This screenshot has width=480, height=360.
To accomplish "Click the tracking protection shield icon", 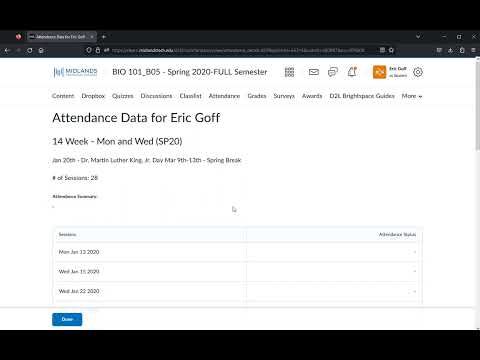I will point(88,50).
